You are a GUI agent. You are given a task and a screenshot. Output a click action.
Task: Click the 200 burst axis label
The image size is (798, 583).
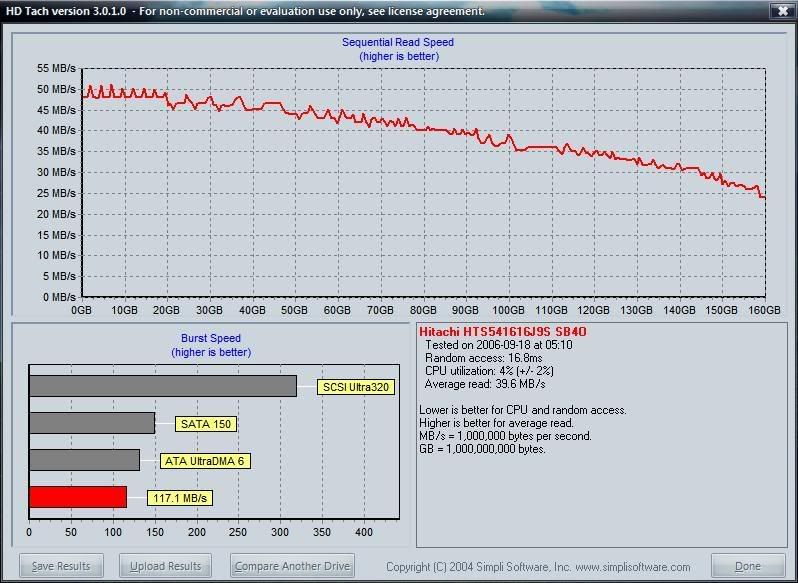(196, 533)
